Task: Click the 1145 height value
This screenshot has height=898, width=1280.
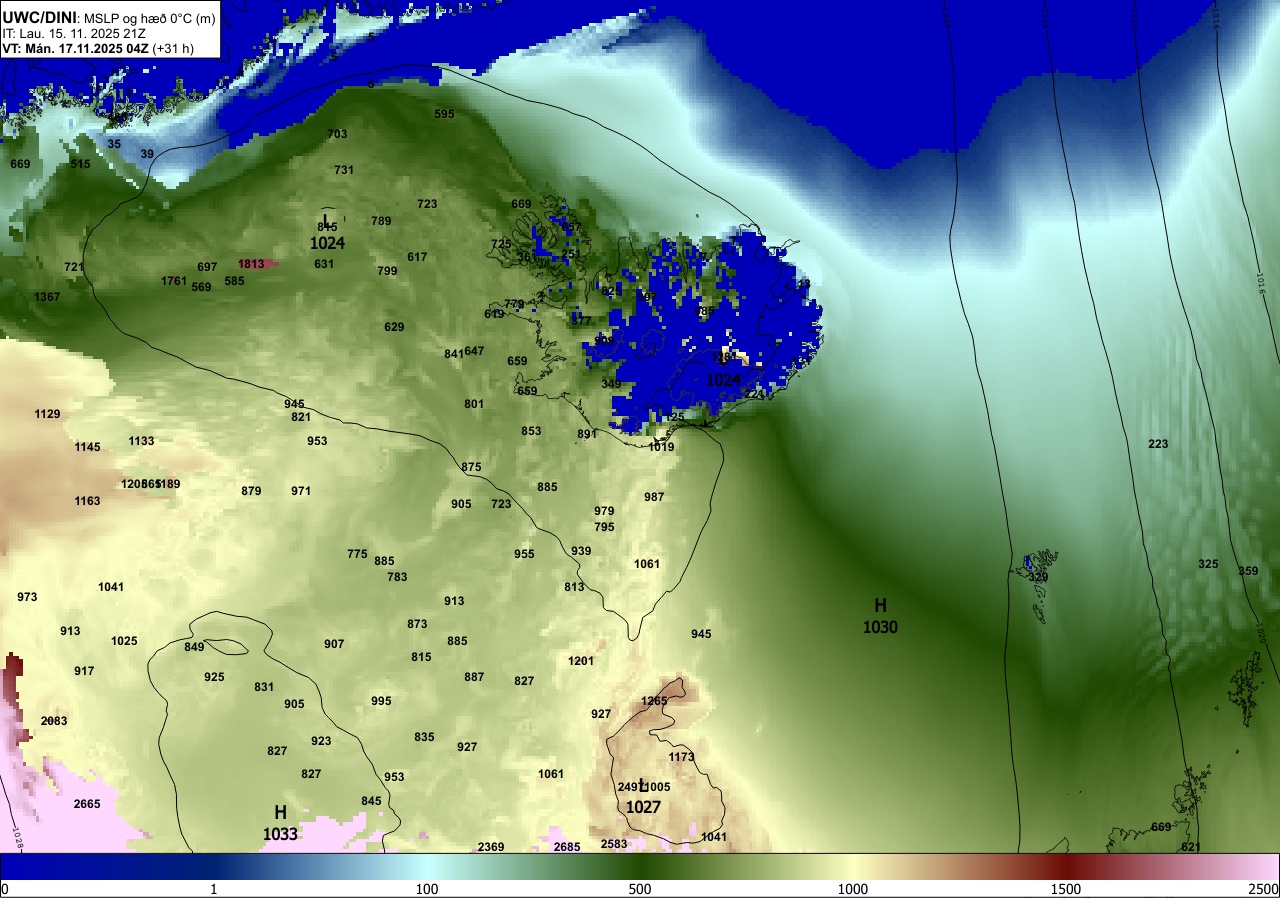Action: click(87, 447)
